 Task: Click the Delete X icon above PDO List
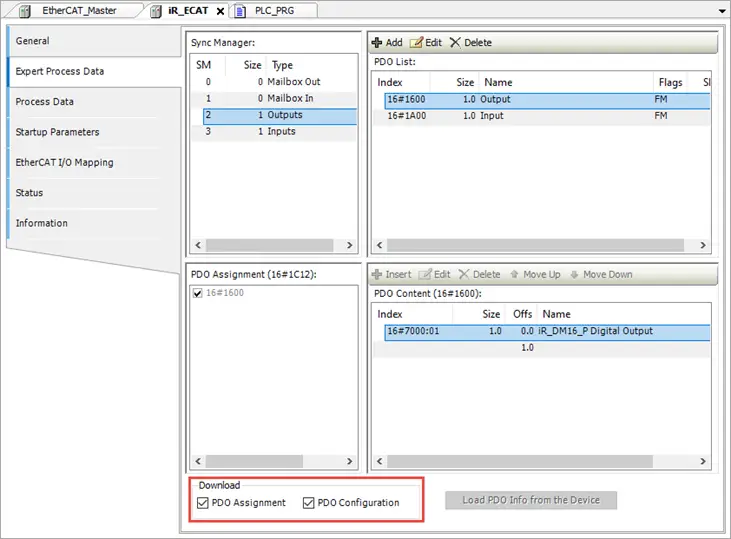tap(455, 42)
